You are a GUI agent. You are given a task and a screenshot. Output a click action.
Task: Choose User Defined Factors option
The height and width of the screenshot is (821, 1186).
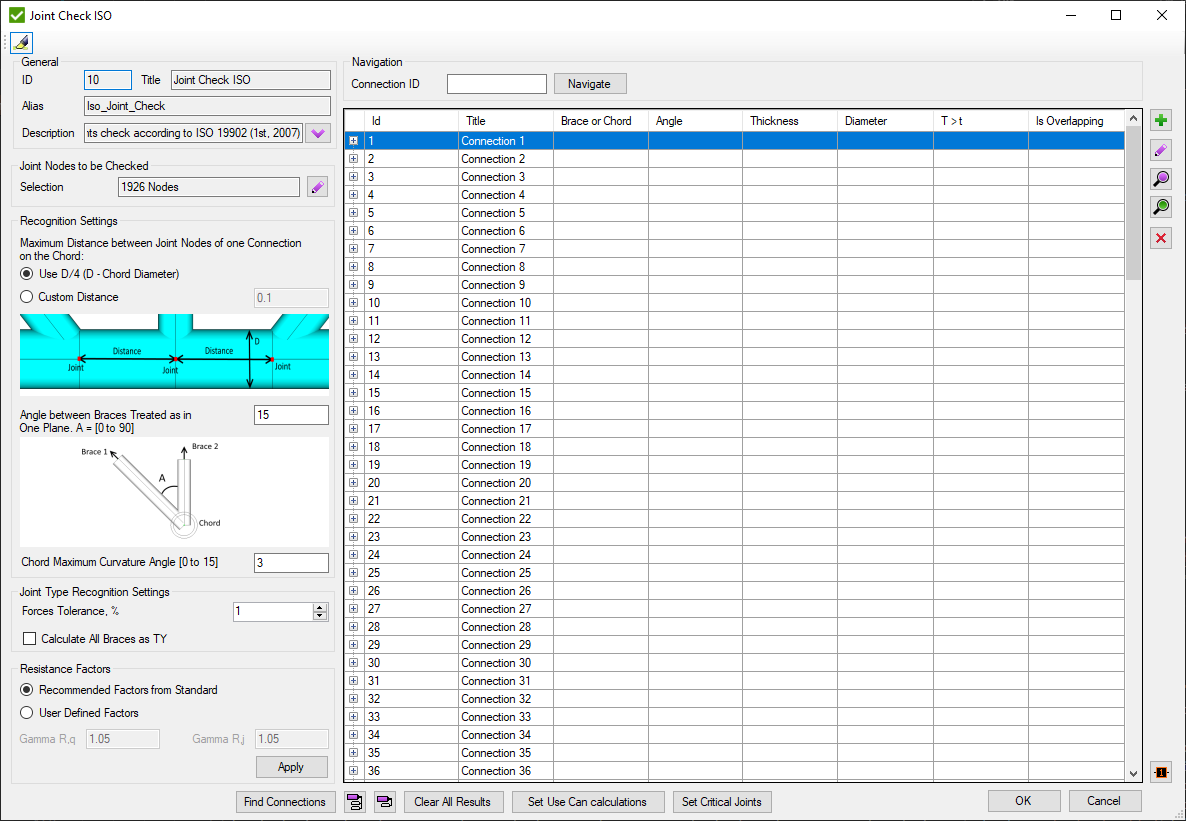[x=28, y=713]
